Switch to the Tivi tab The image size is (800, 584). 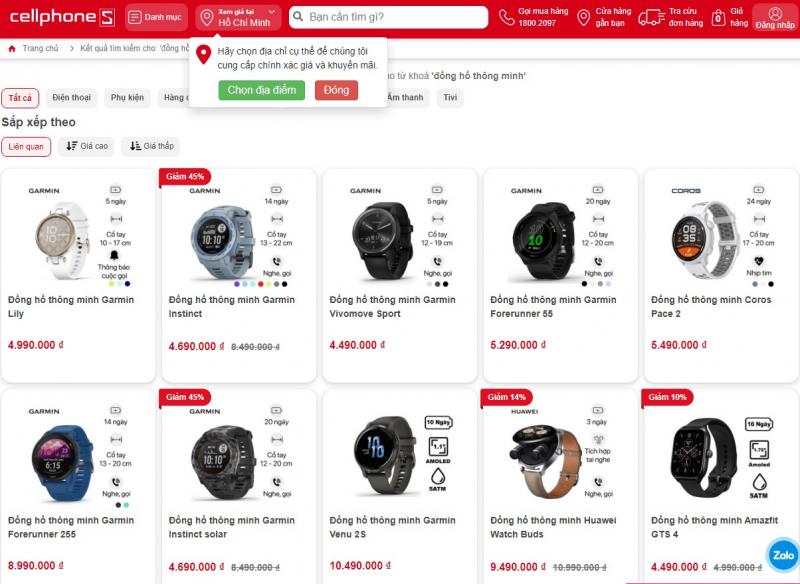[x=450, y=97]
